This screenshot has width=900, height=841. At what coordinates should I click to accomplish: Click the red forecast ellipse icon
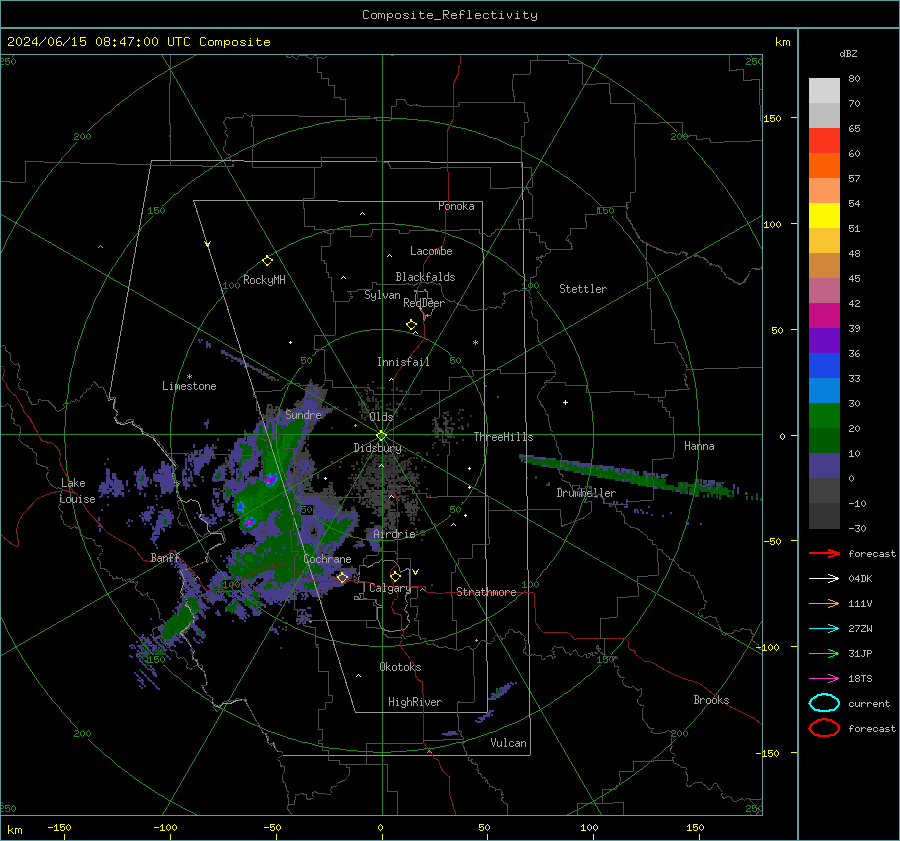click(824, 728)
